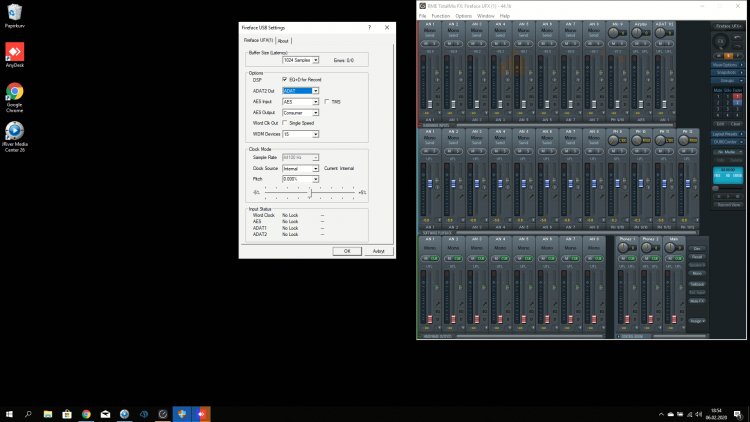Image resolution: width=750 pixels, height=422 pixels.
Task: Click the Clear button under Groups
Action: [736, 124]
